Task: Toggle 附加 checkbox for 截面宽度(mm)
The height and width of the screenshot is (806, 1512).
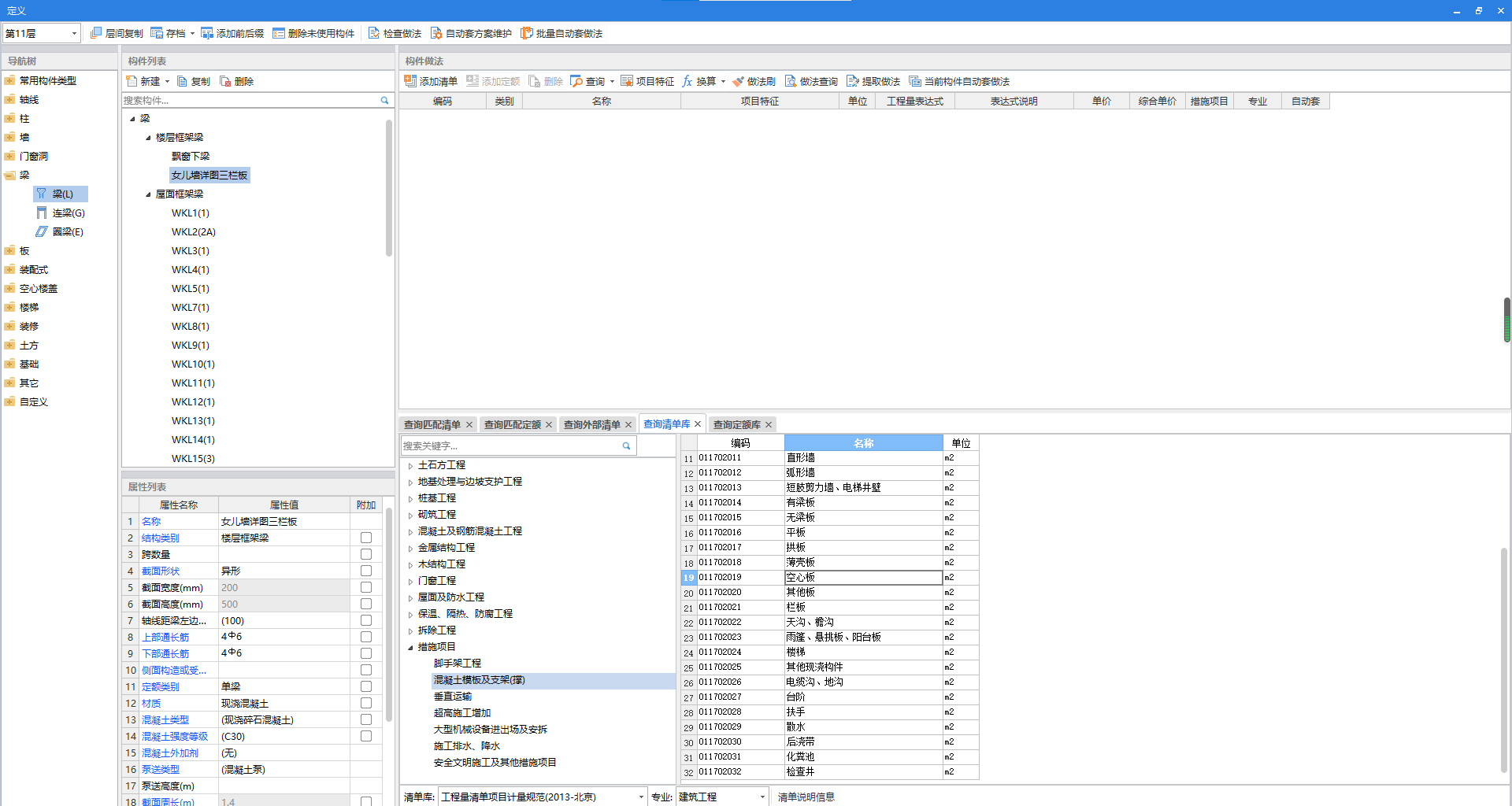Action: pyautogui.click(x=366, y=587)
